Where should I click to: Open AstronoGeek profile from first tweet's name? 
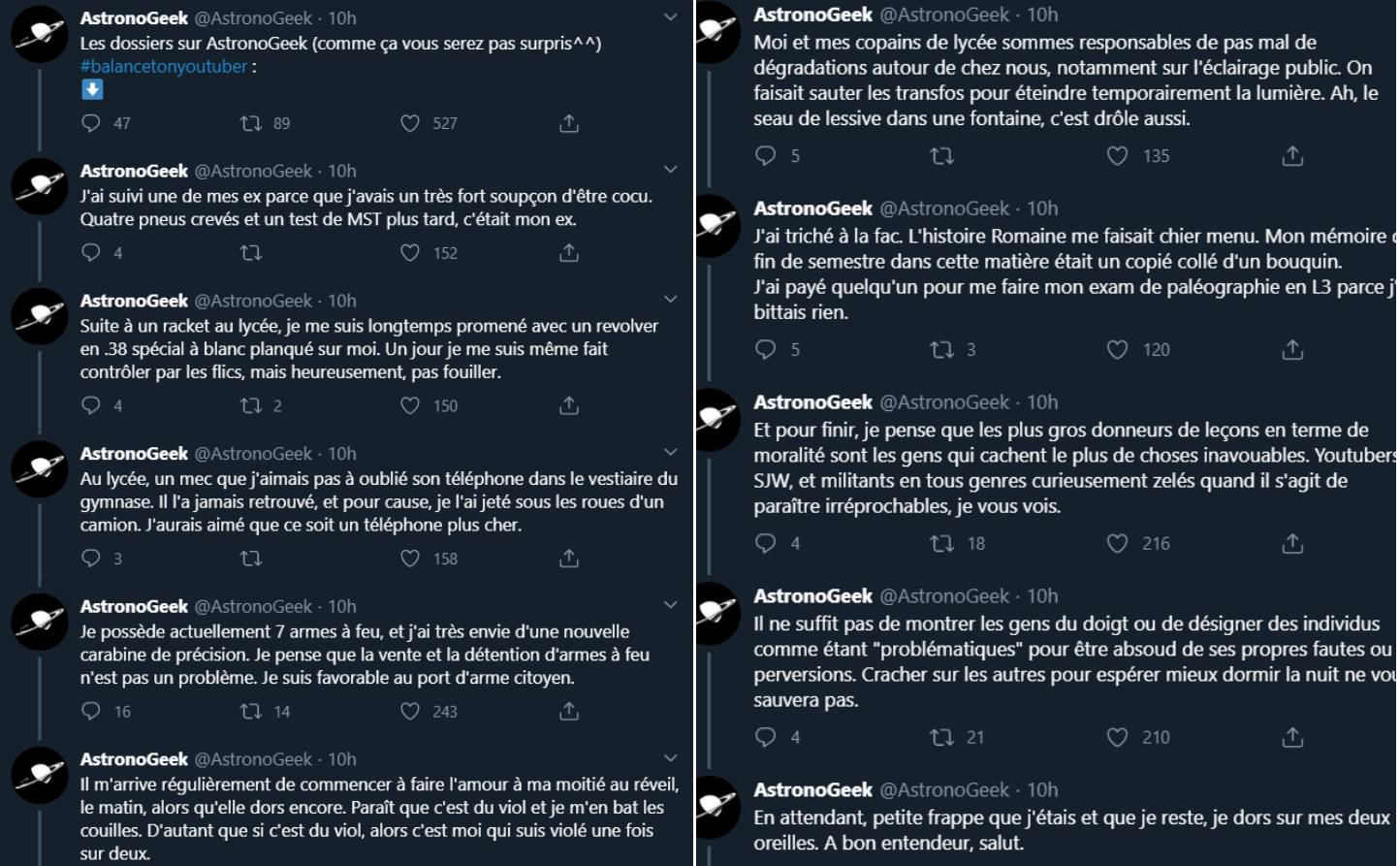coord(134,18)
